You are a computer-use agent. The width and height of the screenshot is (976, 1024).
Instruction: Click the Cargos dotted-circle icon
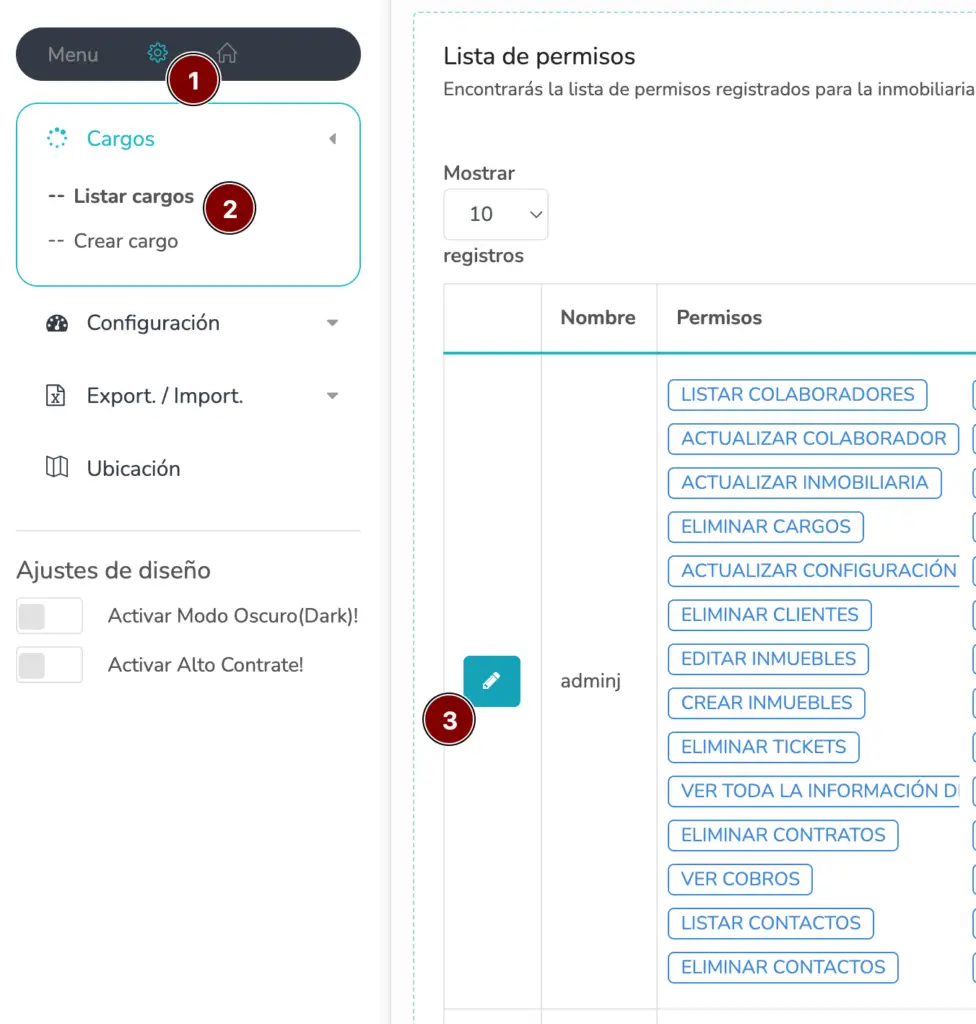[57, 138]
